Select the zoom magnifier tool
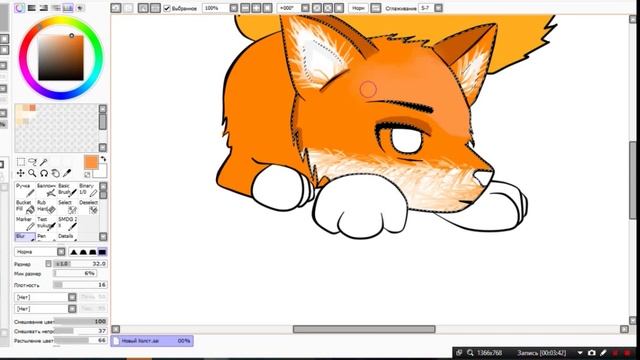 pos(32,173)
